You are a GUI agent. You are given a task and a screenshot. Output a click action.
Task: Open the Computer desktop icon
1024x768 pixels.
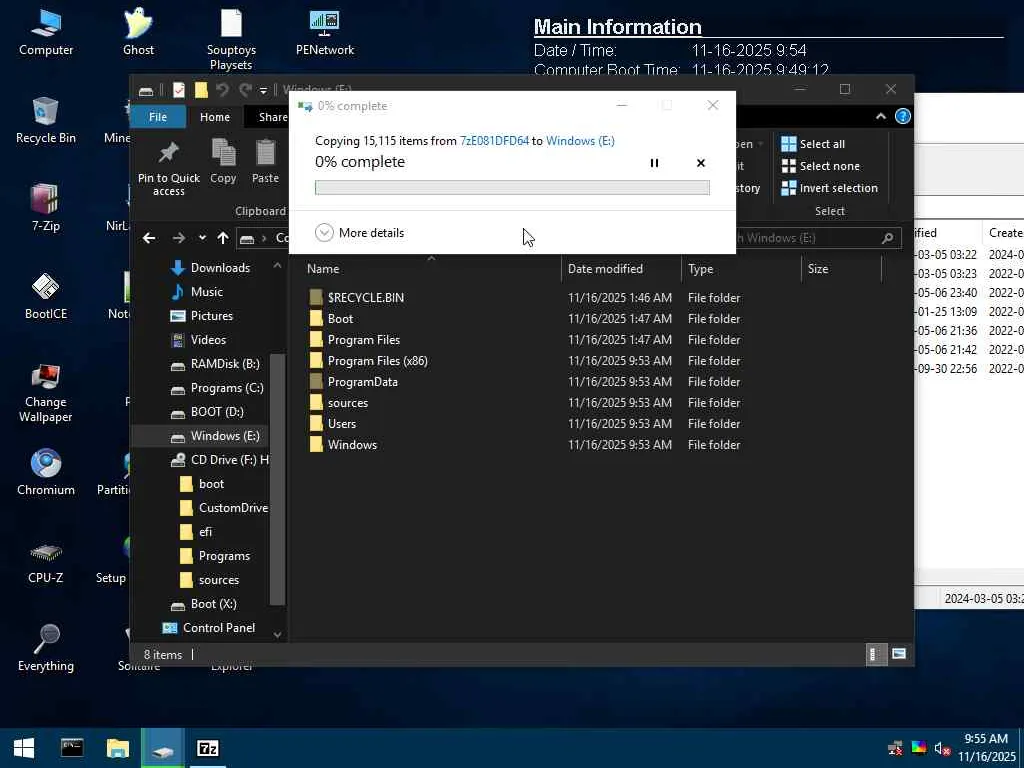pyautogui.click(x=46, y=33)
